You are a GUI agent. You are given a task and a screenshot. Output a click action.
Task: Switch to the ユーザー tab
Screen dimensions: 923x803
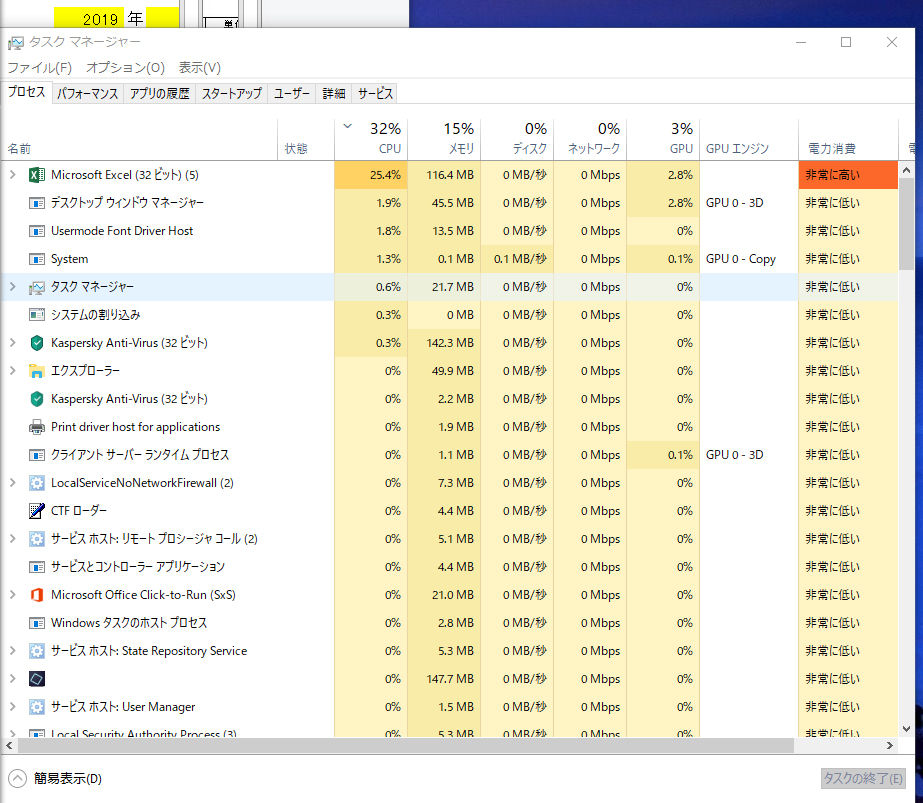291,94
